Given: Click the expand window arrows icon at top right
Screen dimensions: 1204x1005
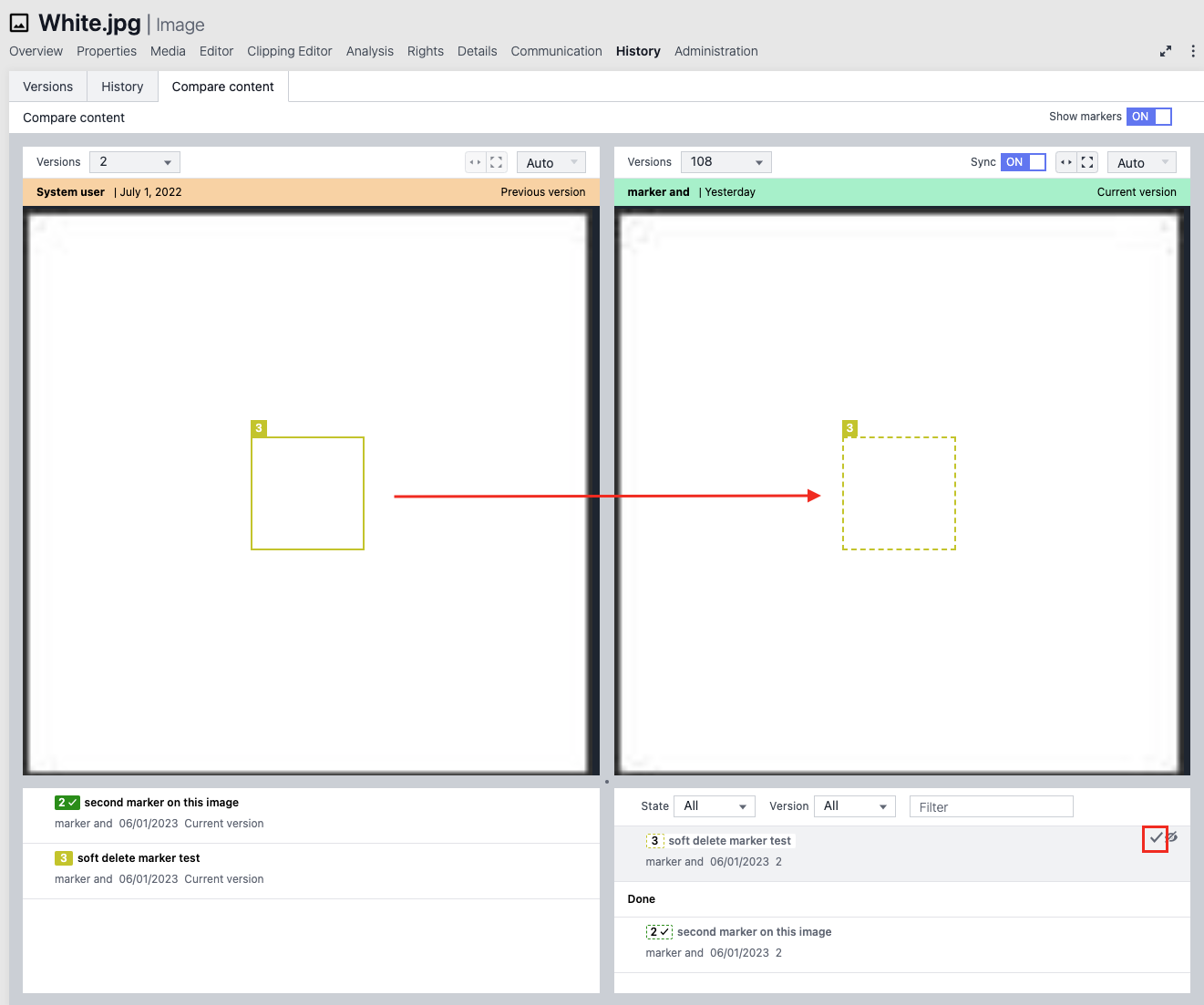Looking at the screenshot, I should click(x=1165, y=52).
